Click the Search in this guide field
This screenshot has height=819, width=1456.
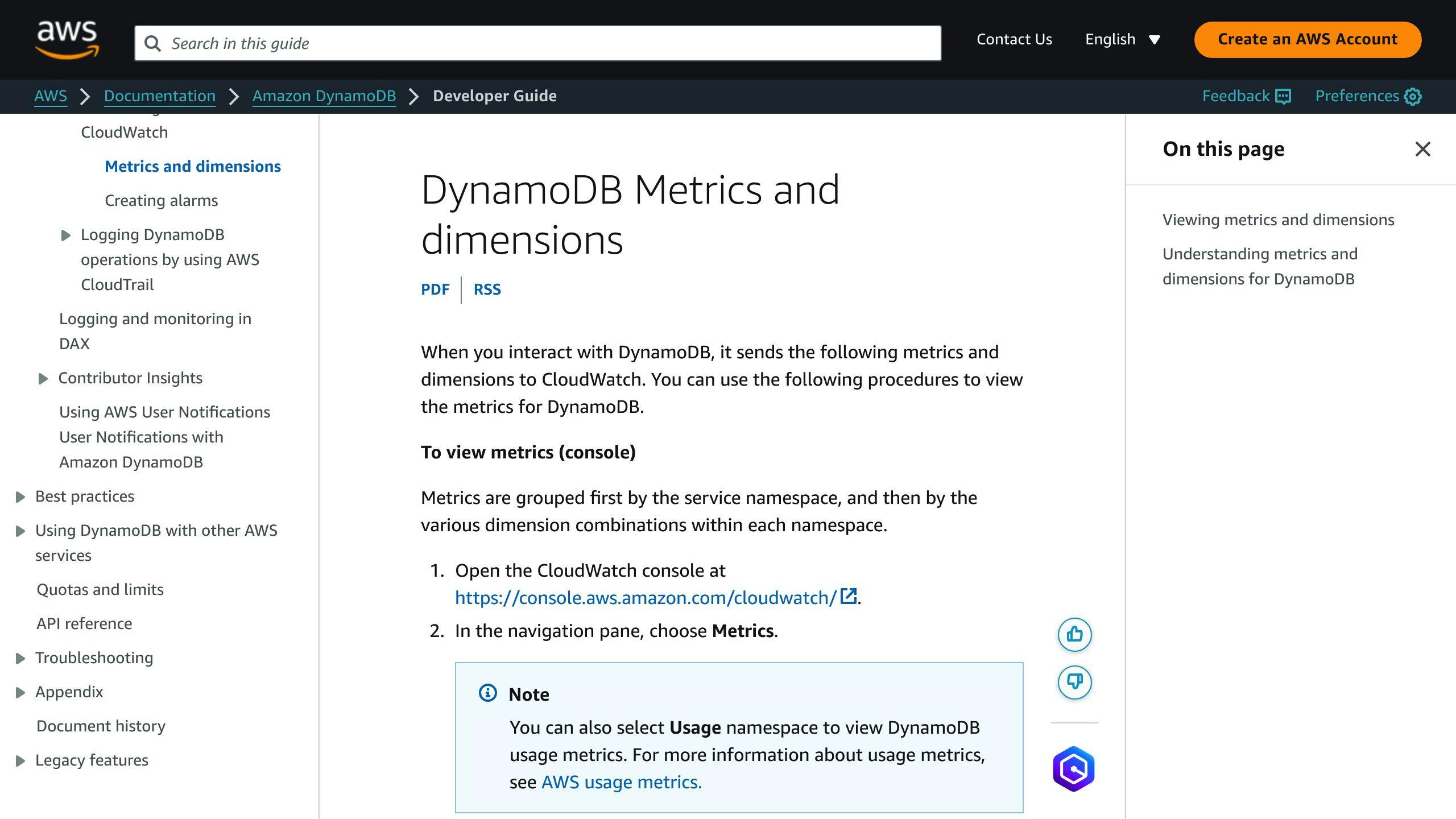pyautogui.click(x=537, y=43)
